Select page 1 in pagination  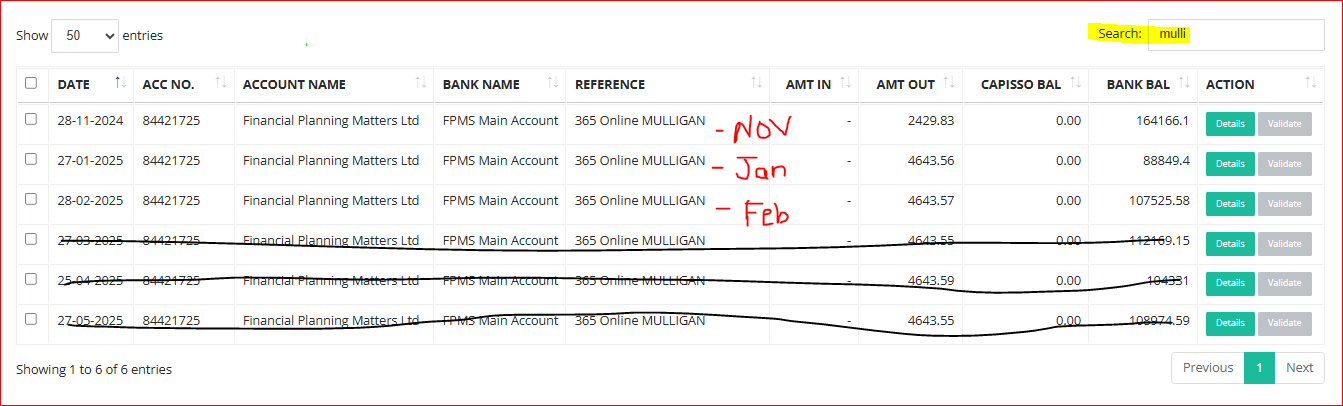point(1259,367)
